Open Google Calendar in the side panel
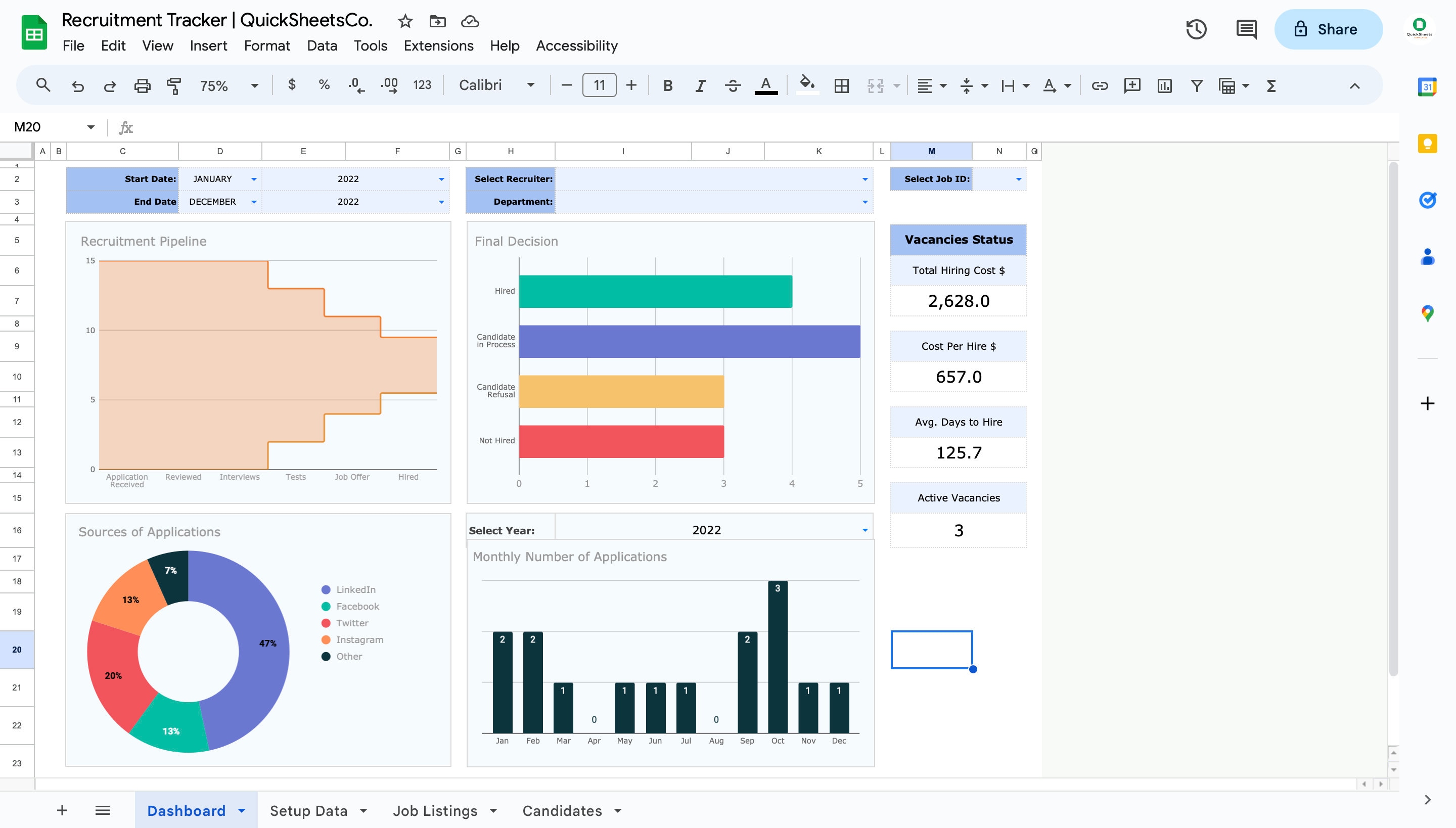 [1428, 86]
